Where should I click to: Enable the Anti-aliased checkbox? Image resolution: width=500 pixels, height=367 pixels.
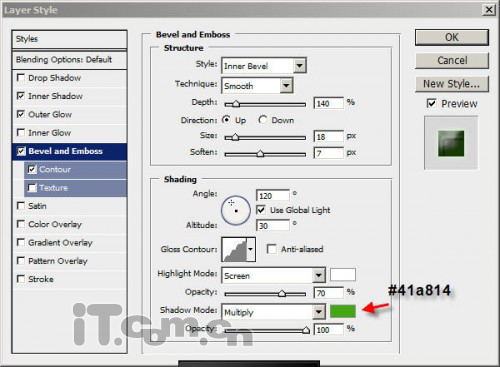[272, 249]
